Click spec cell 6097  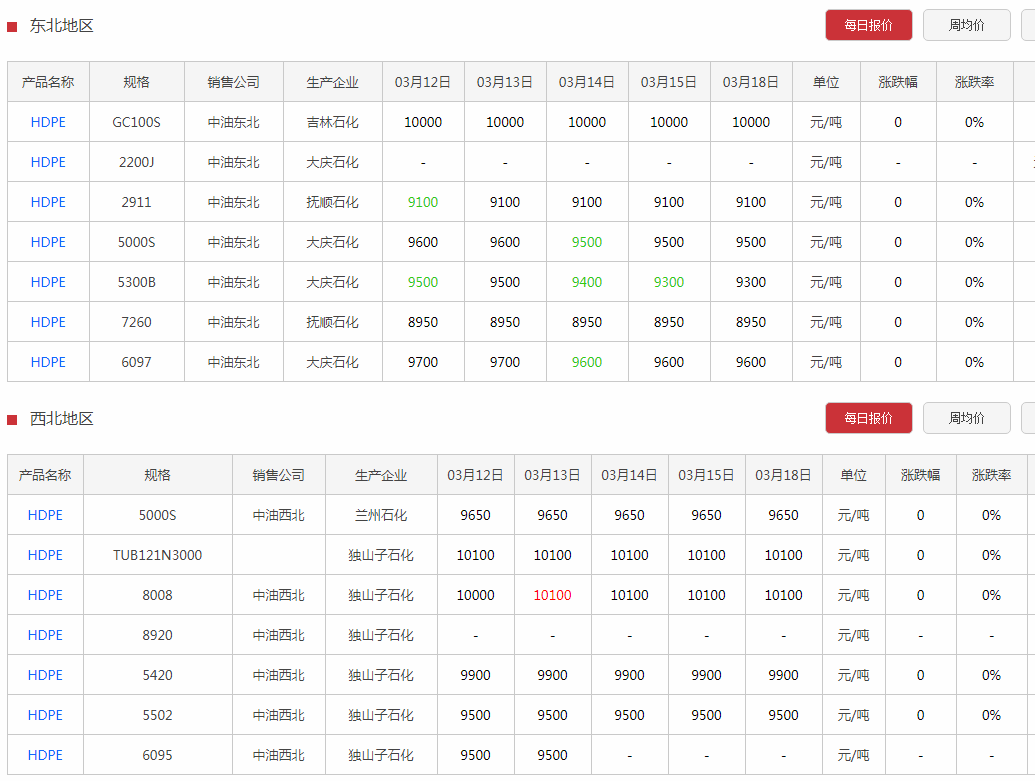click(x=137, y=362)
